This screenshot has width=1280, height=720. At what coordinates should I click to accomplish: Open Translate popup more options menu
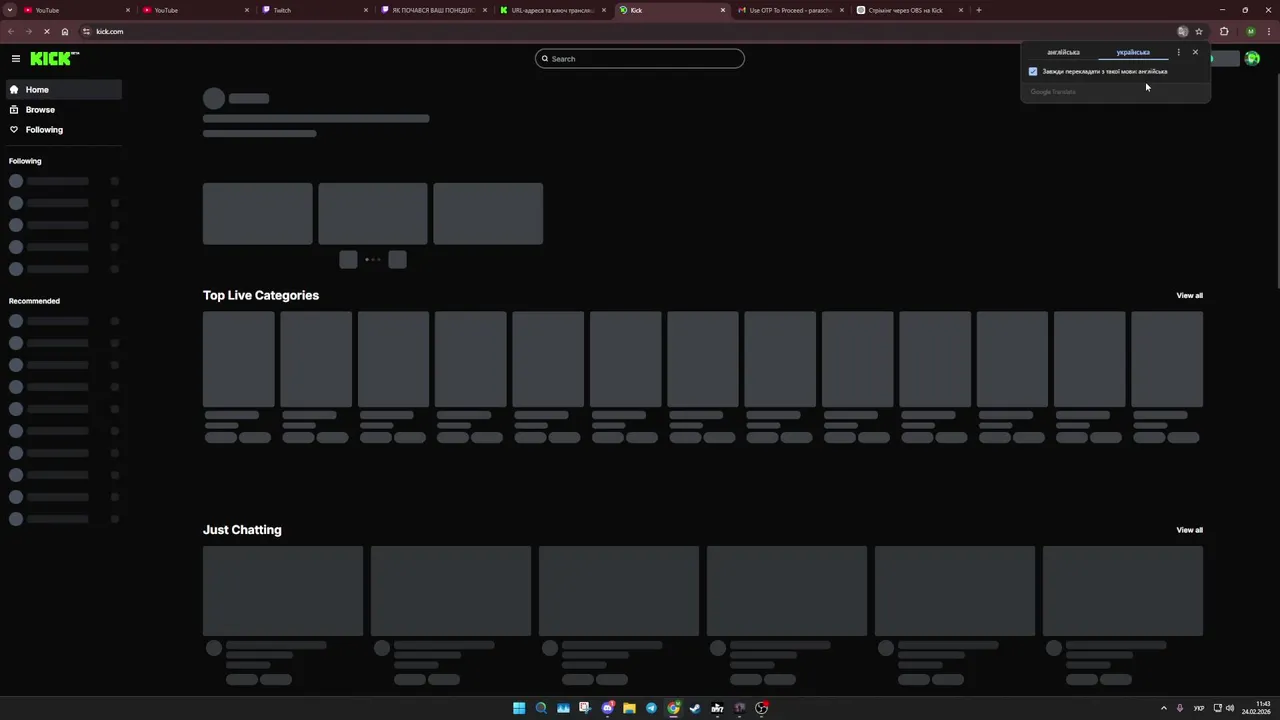tap(1178, 52)
